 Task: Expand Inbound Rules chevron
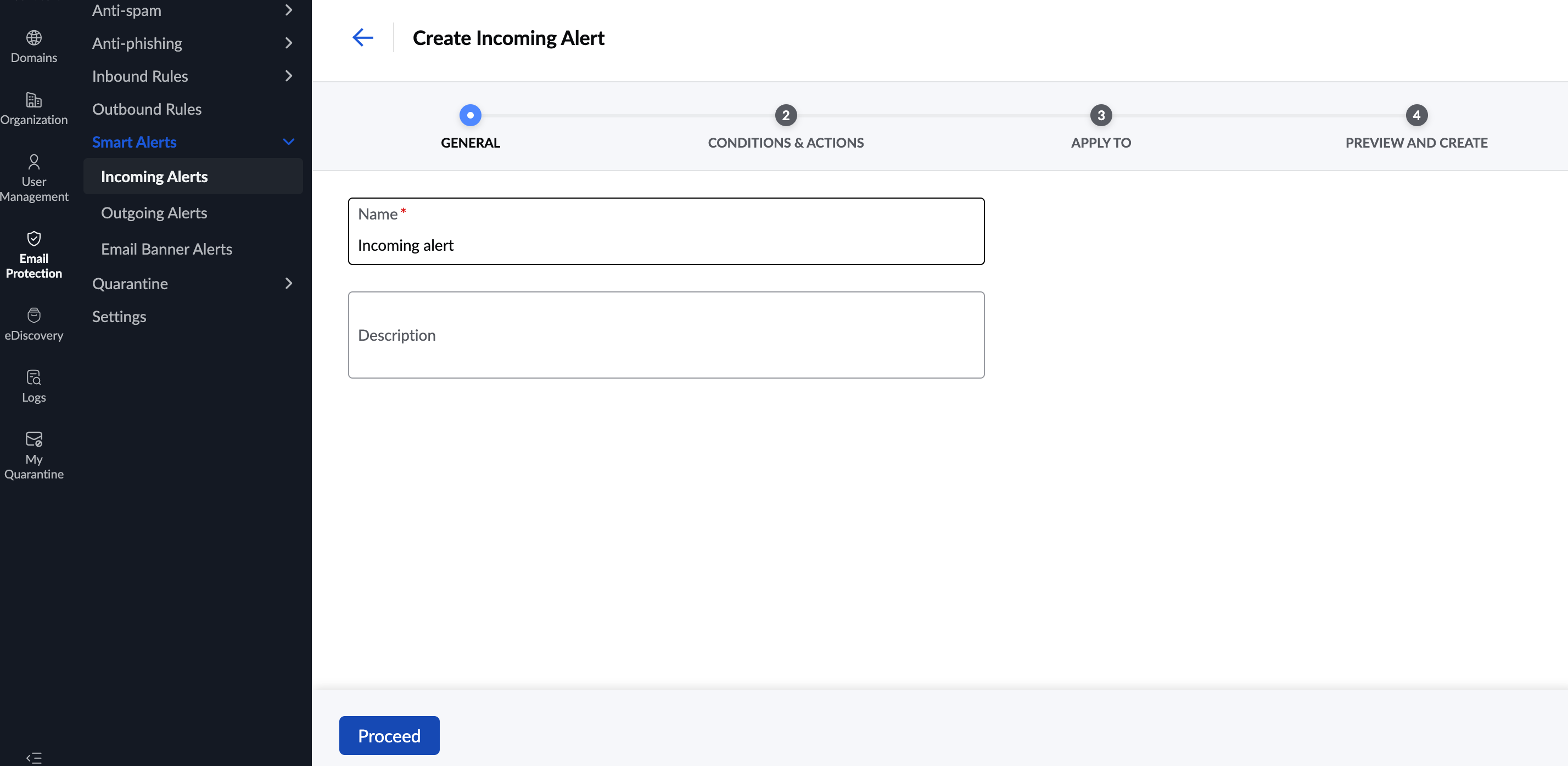(x=289, y=76)
